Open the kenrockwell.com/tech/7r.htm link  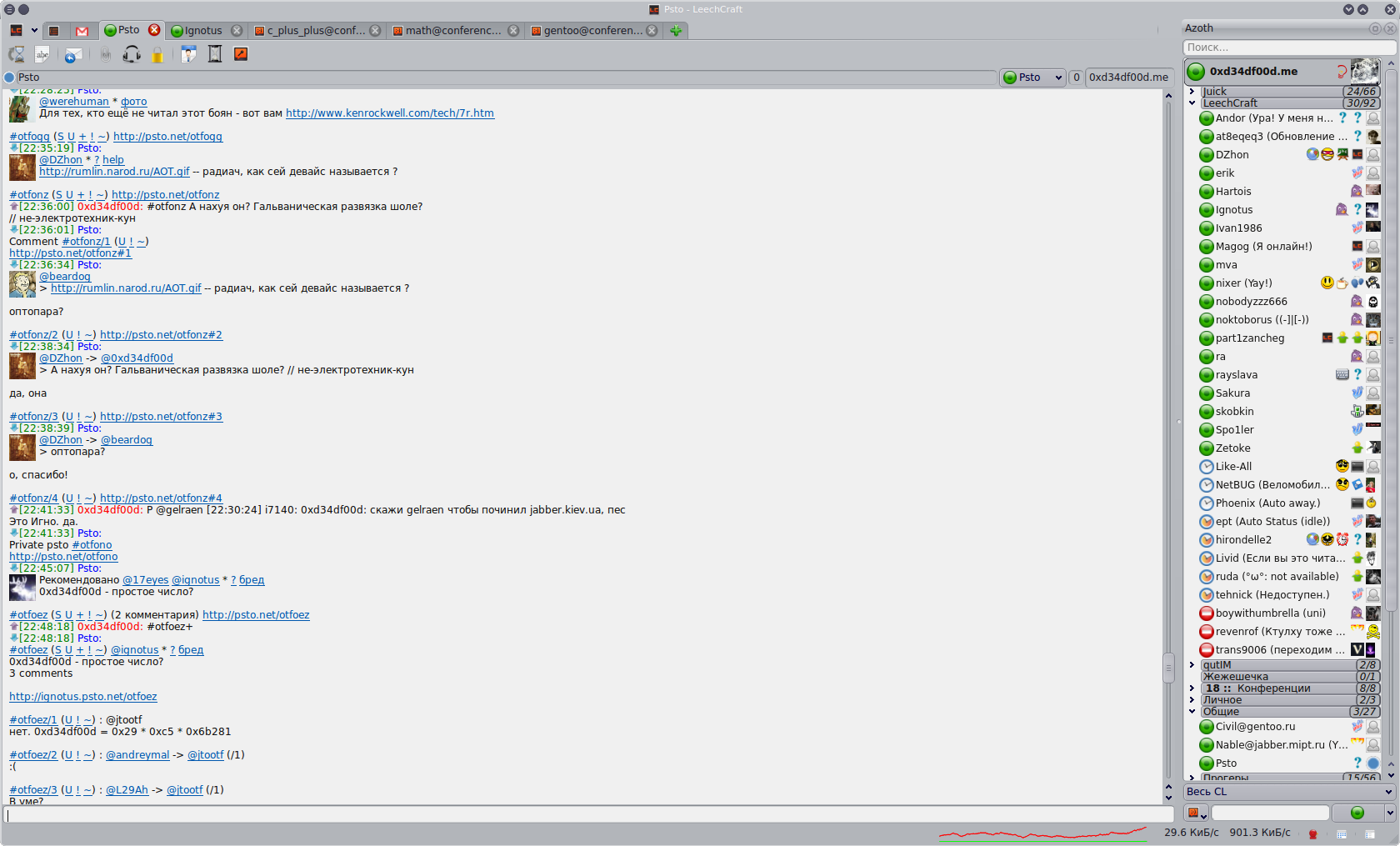(390, 113)
